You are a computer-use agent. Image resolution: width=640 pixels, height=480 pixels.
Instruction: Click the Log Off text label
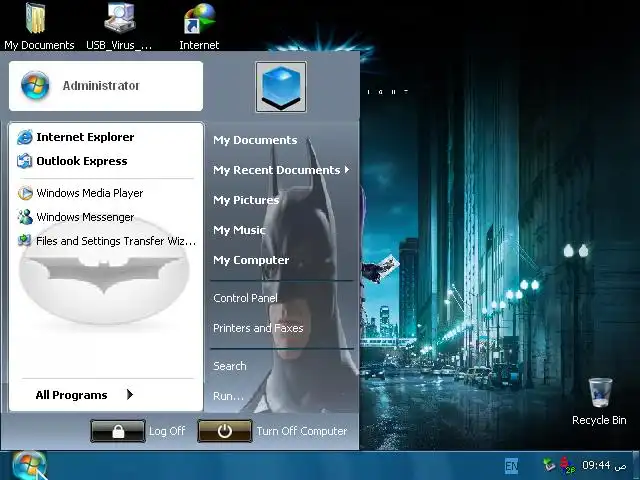coord(167,431)
